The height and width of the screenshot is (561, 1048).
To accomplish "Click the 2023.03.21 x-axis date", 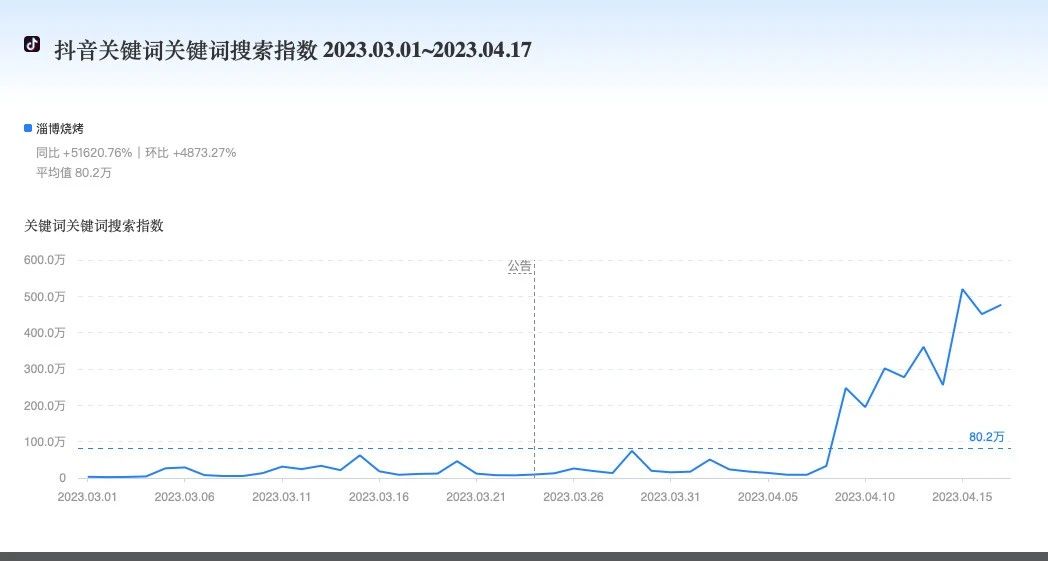I will click(x=476, y=497).
